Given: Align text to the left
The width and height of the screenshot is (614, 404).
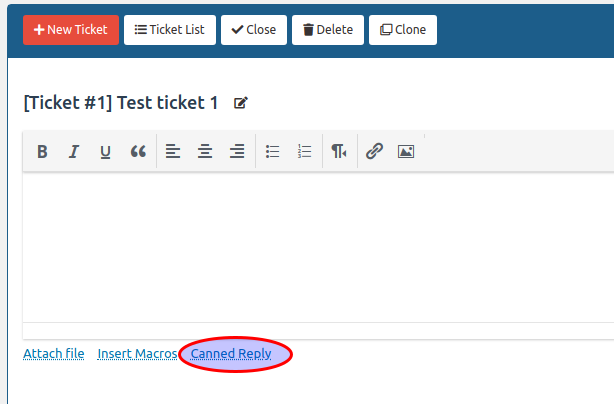Looking at the screenshot, I should pos(173,152).
